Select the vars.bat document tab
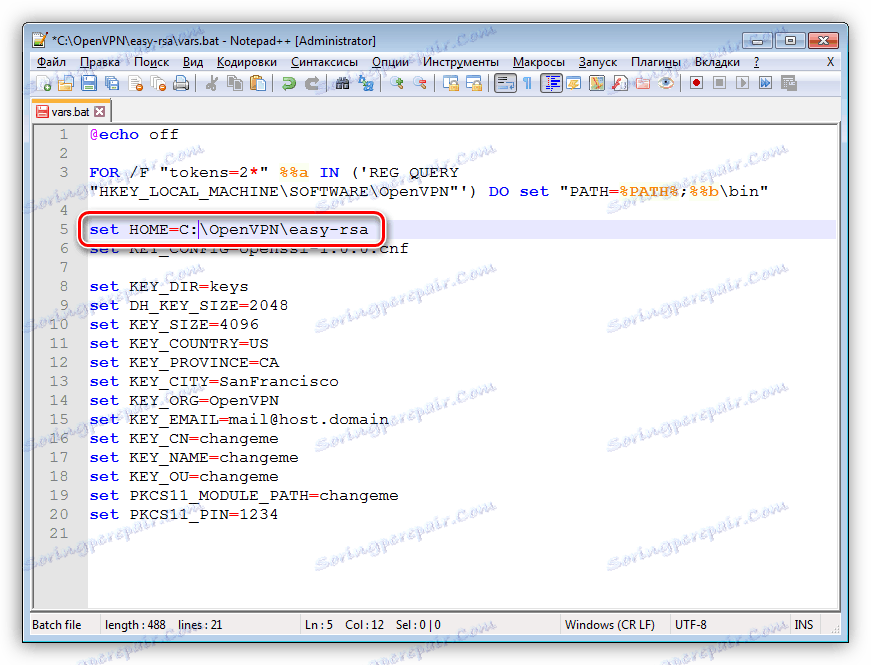 click(71, 112)
